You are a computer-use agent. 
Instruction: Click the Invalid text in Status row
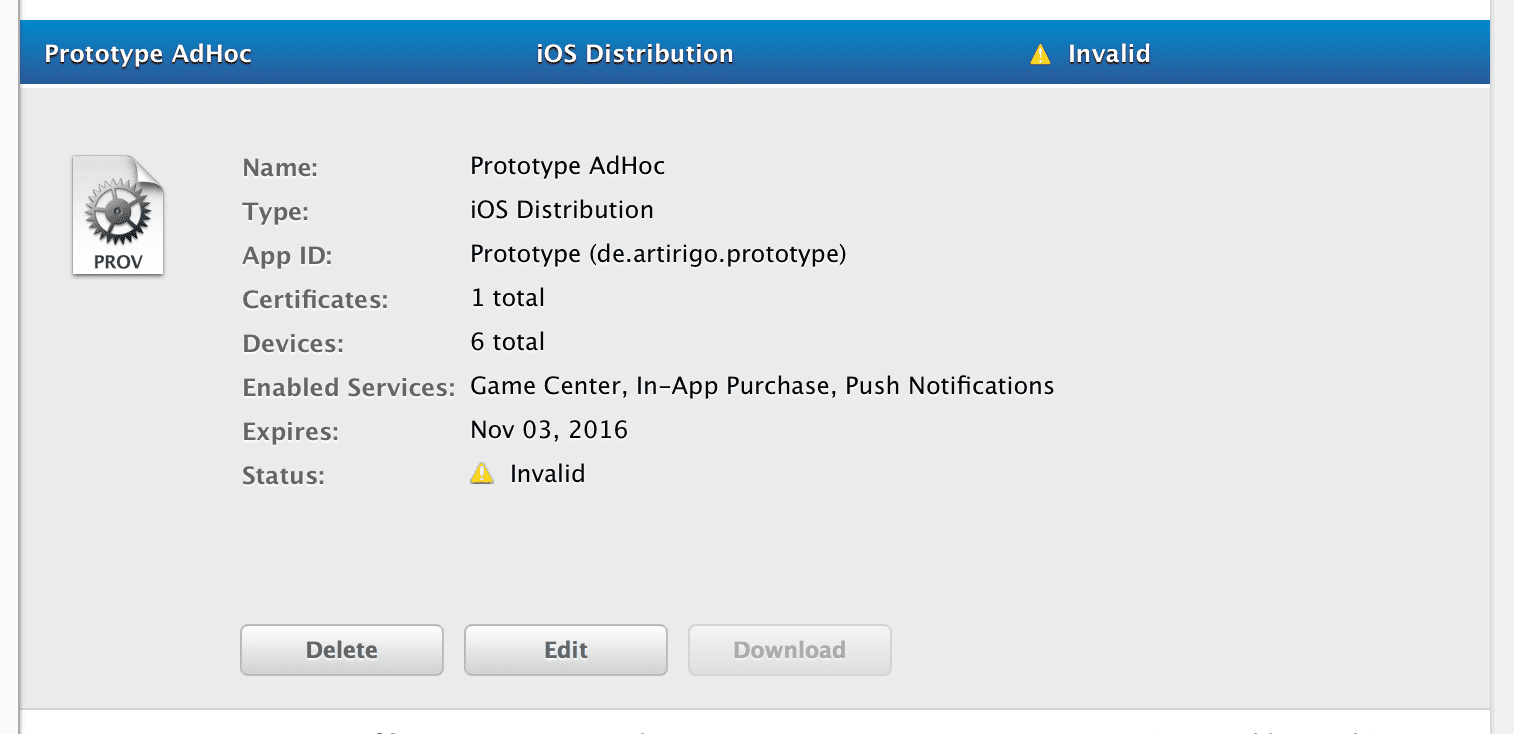click(547, 474)
